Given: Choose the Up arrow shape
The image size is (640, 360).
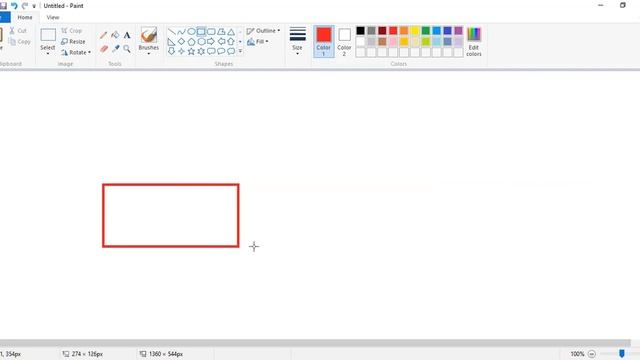Looking at the screenshot, I should [x=231, y=42].
